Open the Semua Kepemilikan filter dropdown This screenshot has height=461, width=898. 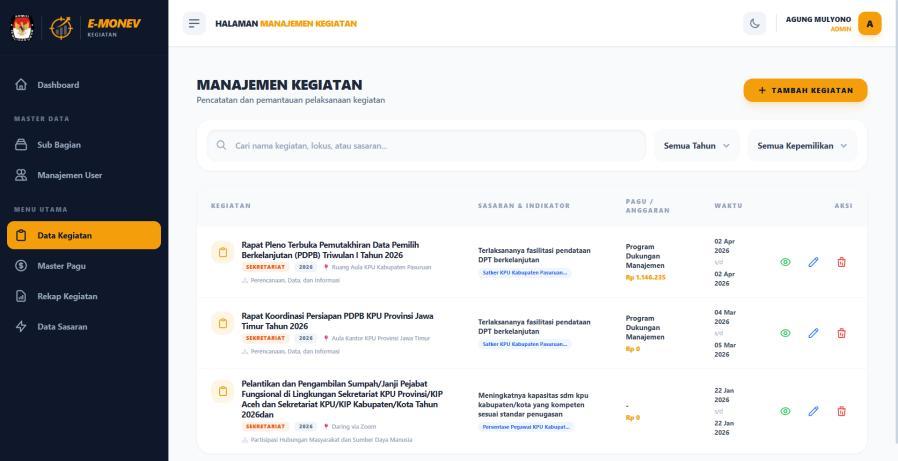(x=802, y=146)
